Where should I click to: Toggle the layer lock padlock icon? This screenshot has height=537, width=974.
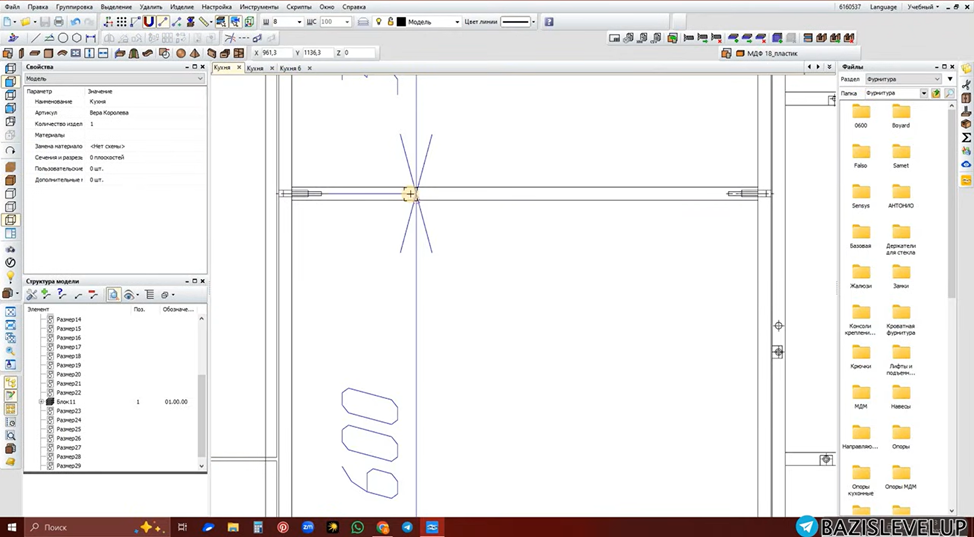(x=391, y=22)
